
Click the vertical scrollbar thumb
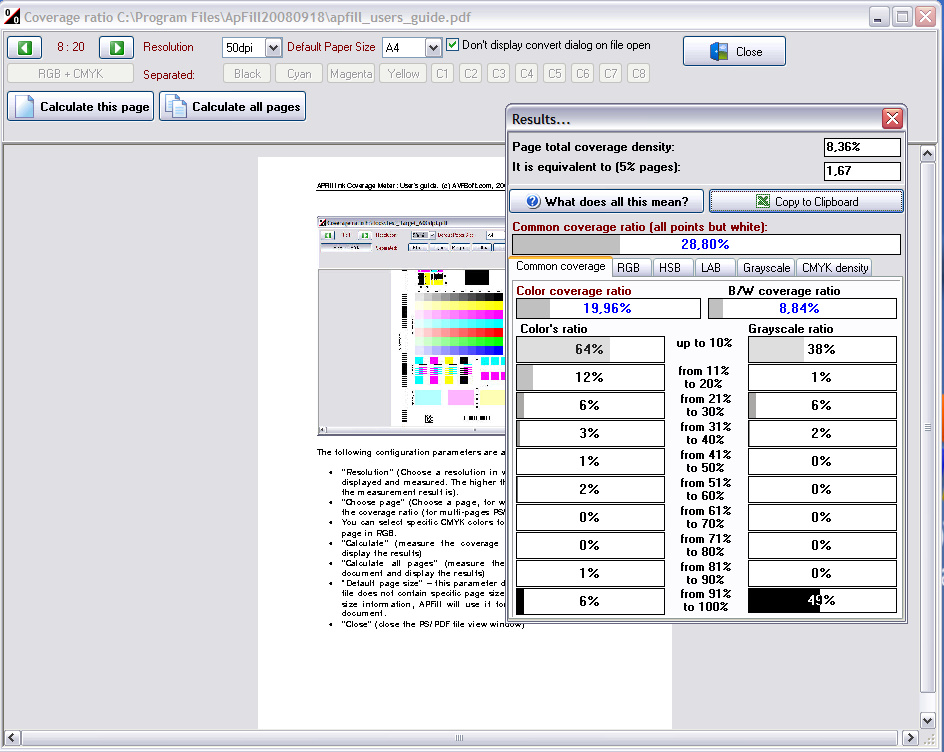[928, 427]
